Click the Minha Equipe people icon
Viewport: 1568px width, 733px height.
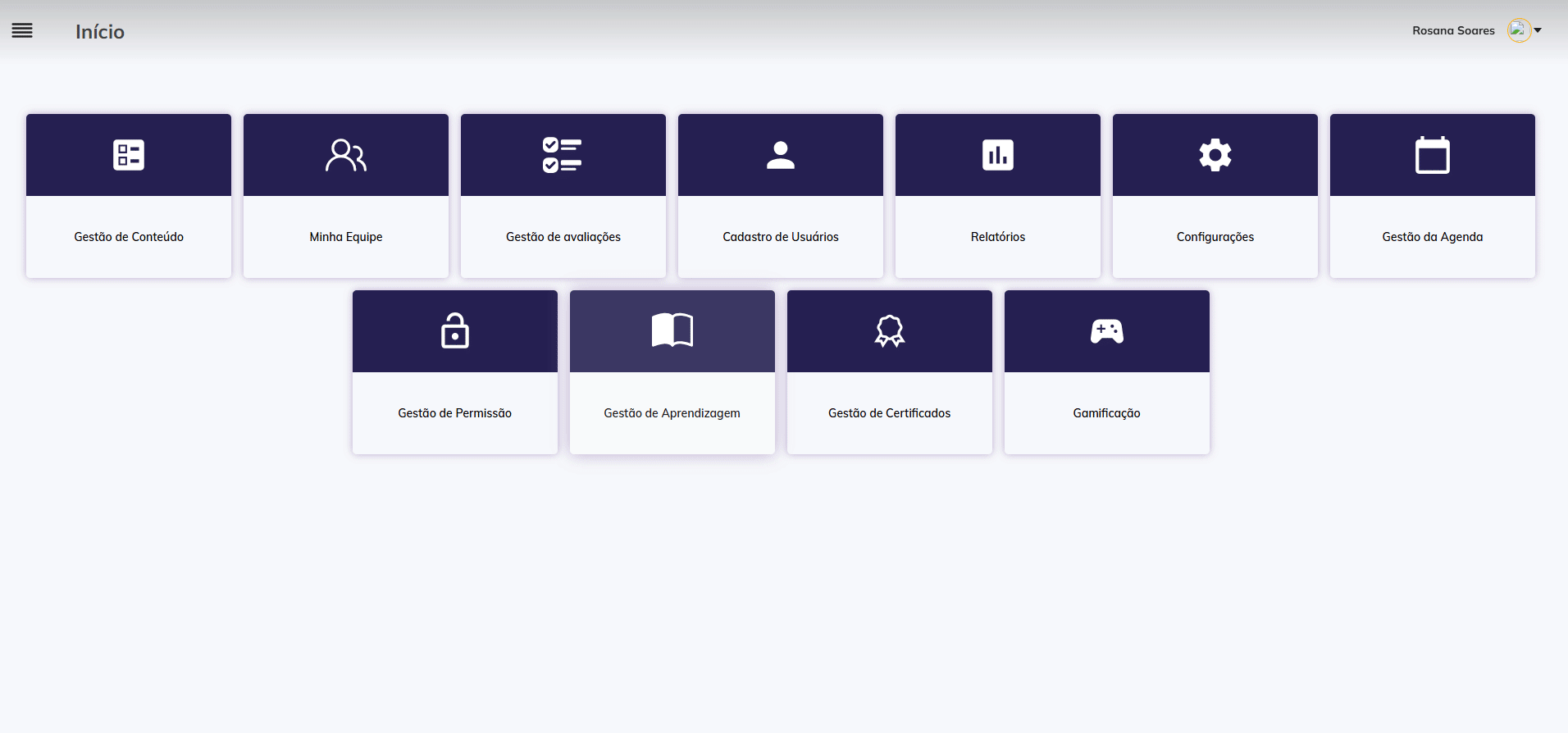coord(346,155)
